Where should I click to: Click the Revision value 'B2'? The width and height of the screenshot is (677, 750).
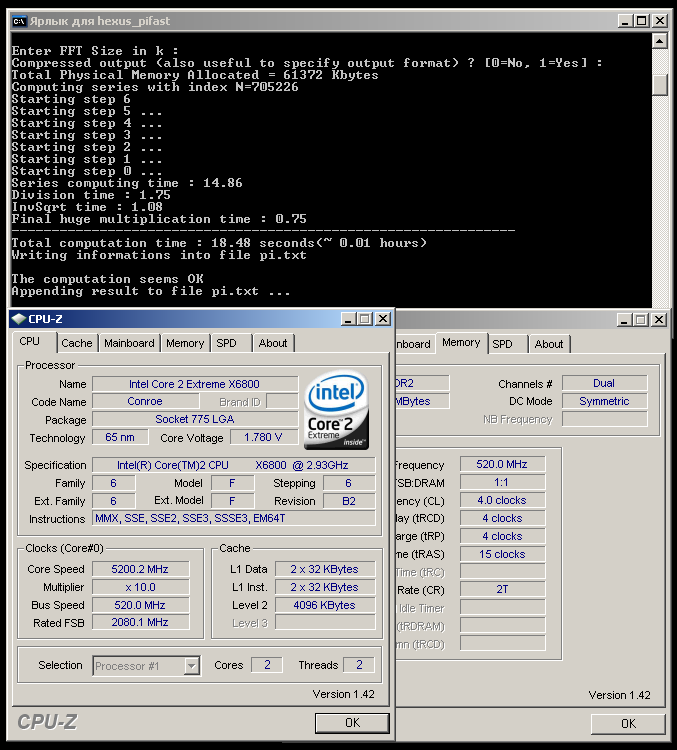(349, 501)
